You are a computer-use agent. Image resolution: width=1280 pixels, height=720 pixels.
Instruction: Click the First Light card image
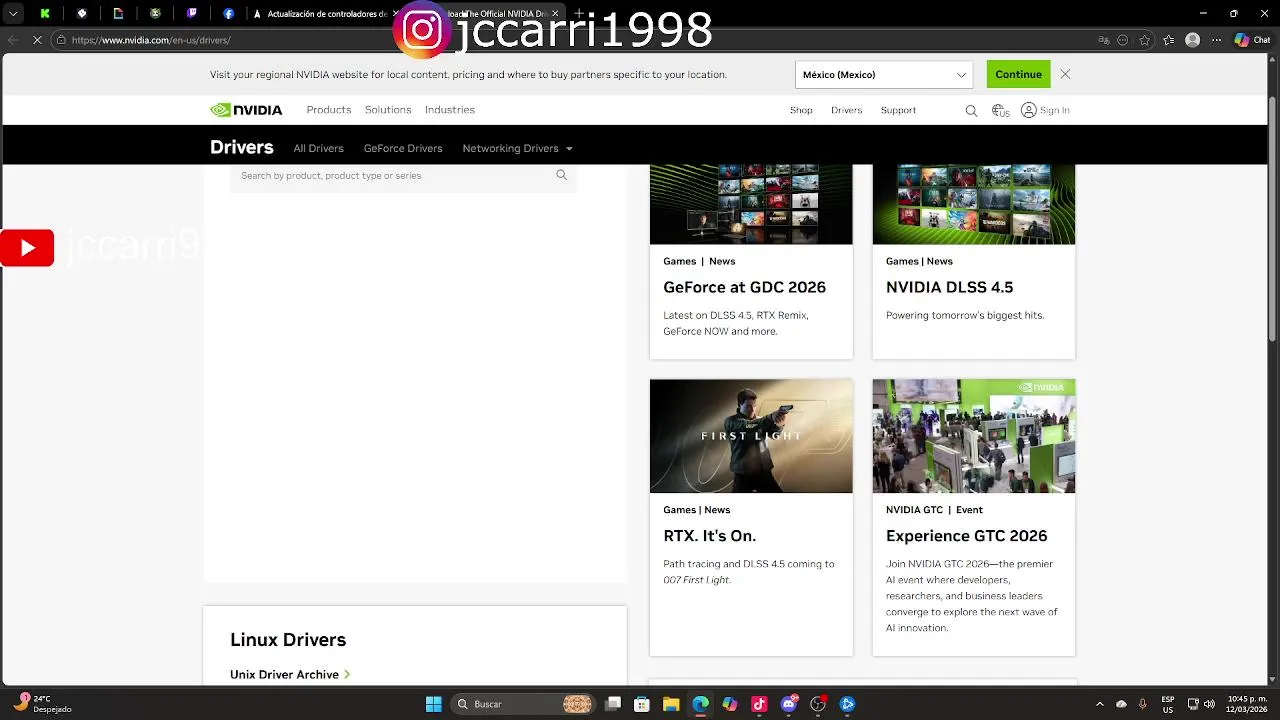(x=751, y=436)
